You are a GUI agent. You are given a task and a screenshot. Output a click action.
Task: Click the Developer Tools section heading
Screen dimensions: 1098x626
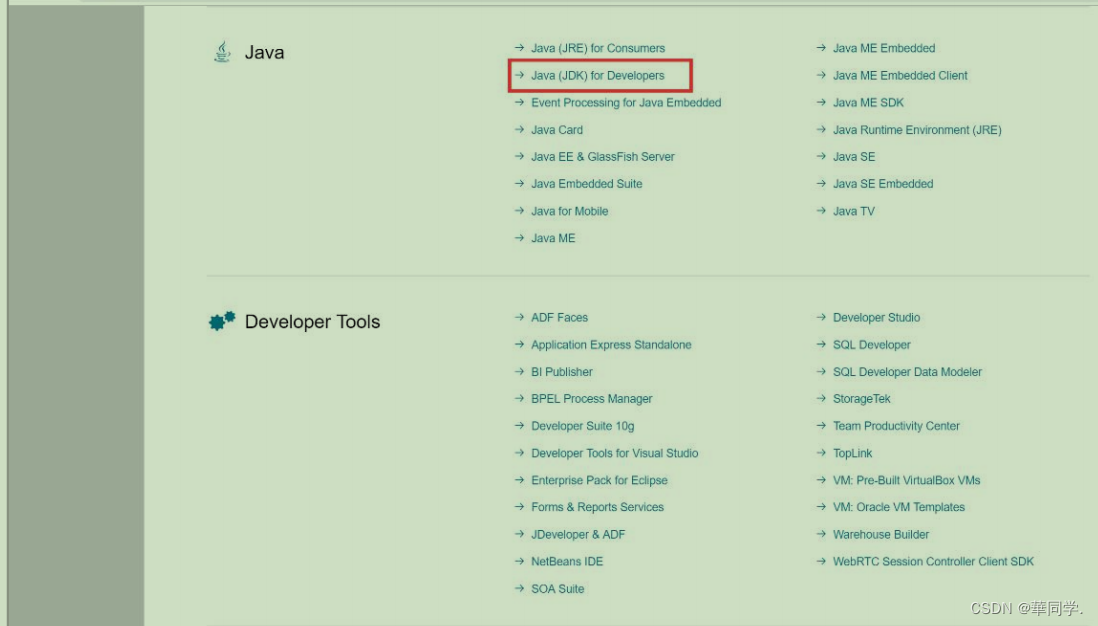click(312, 322)
